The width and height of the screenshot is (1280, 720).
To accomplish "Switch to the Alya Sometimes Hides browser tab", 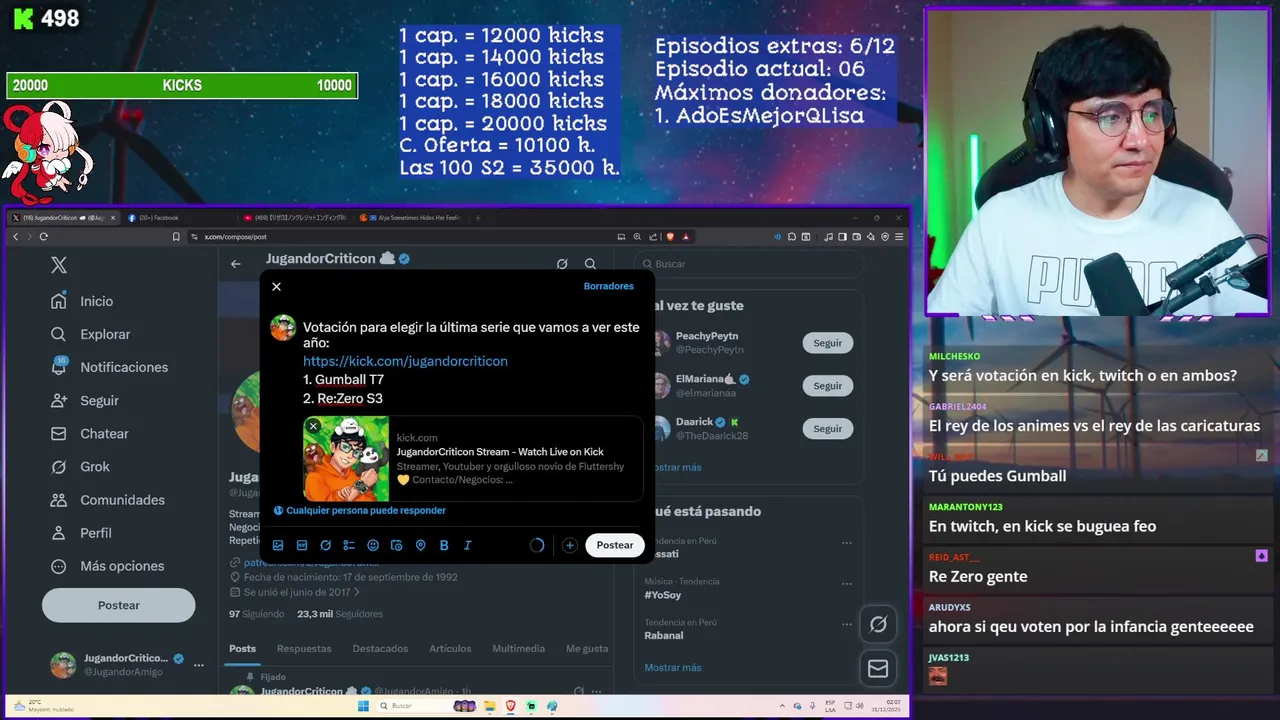I will 410,217.
